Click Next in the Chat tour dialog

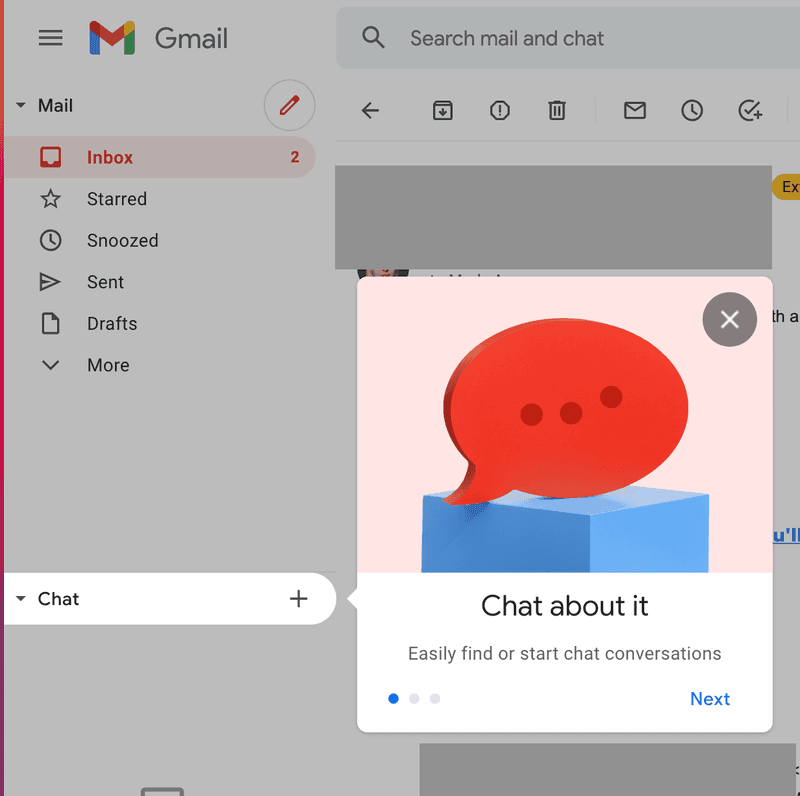[x=710, y=698]
